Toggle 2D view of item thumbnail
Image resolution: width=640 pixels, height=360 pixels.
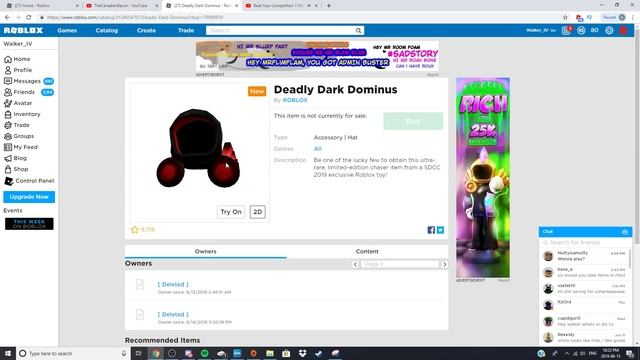258,212
